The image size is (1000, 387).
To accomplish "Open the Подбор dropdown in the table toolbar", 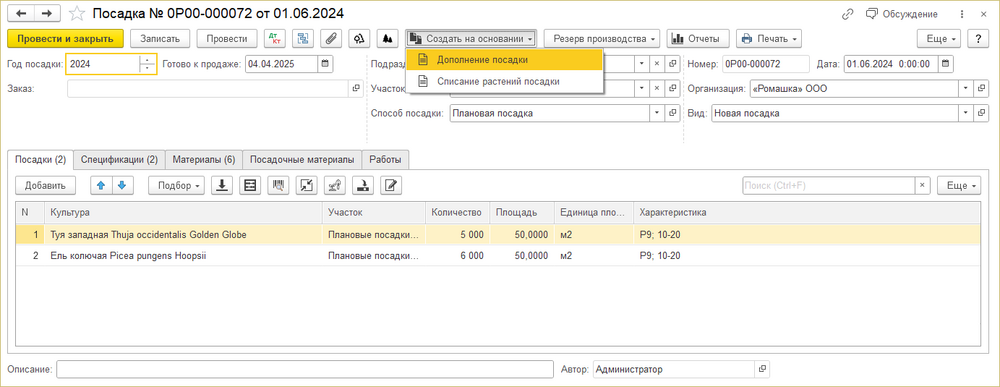I will tap(176, 186).
